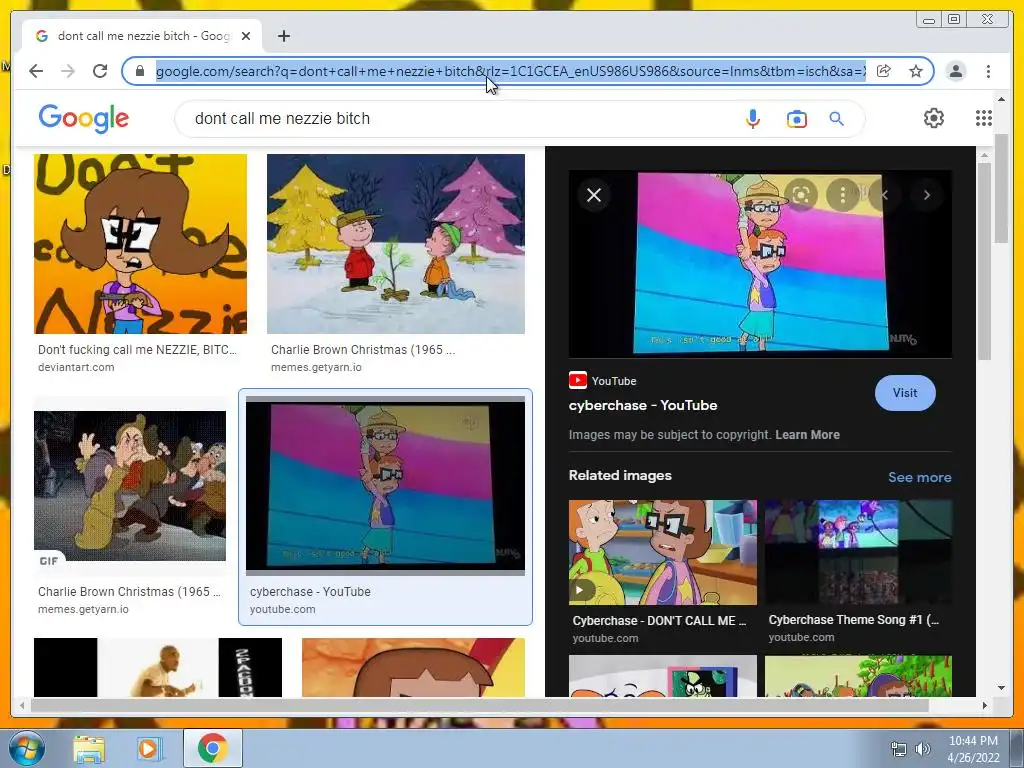Close the image preview panel

point(594,195)
